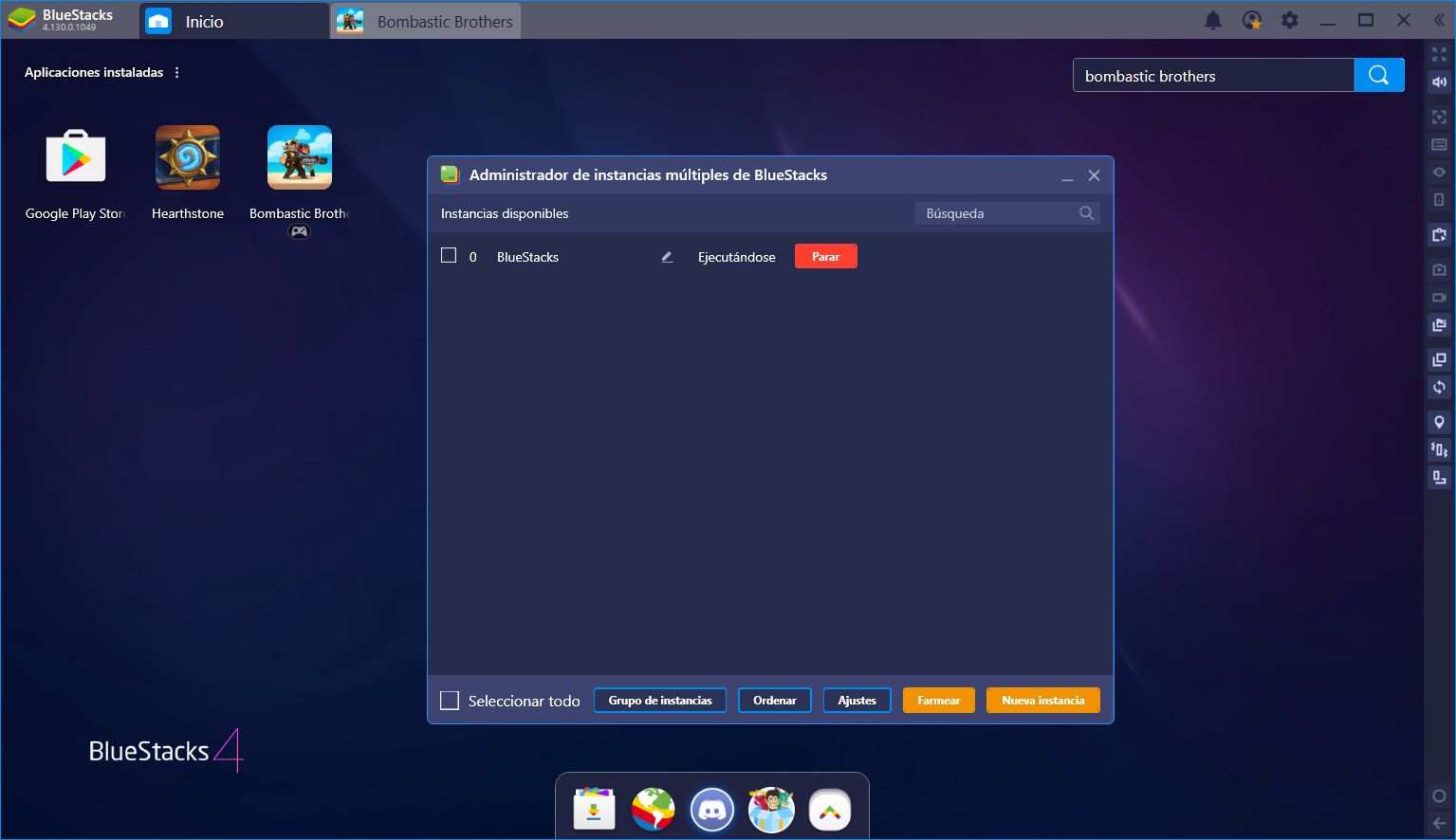The width and height of the screenshot is (1456, 840).
Task: Switch to the Inicio tab
Action: (x=234, y=21)
